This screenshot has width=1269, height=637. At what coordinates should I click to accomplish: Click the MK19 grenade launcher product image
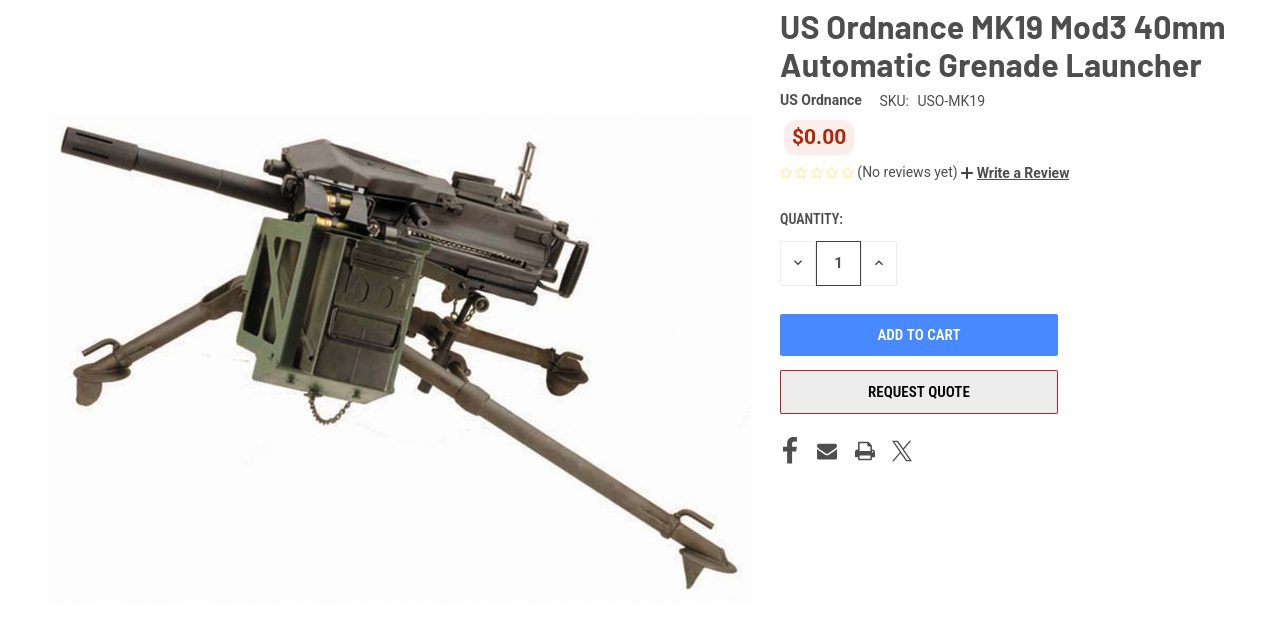pyautogui.click(x=400, y=358)
